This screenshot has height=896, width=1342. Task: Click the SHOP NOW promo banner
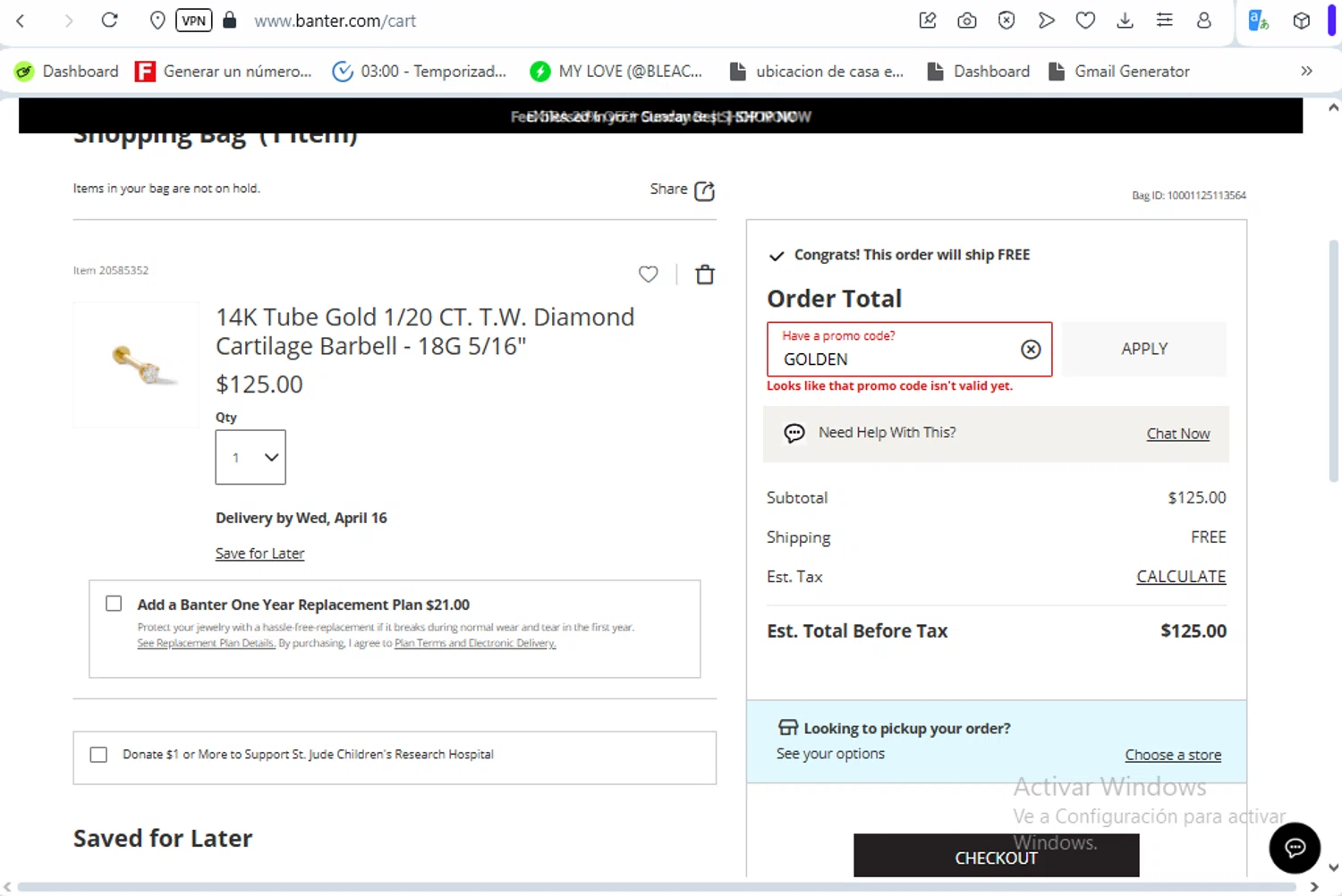tap(660, 116)
